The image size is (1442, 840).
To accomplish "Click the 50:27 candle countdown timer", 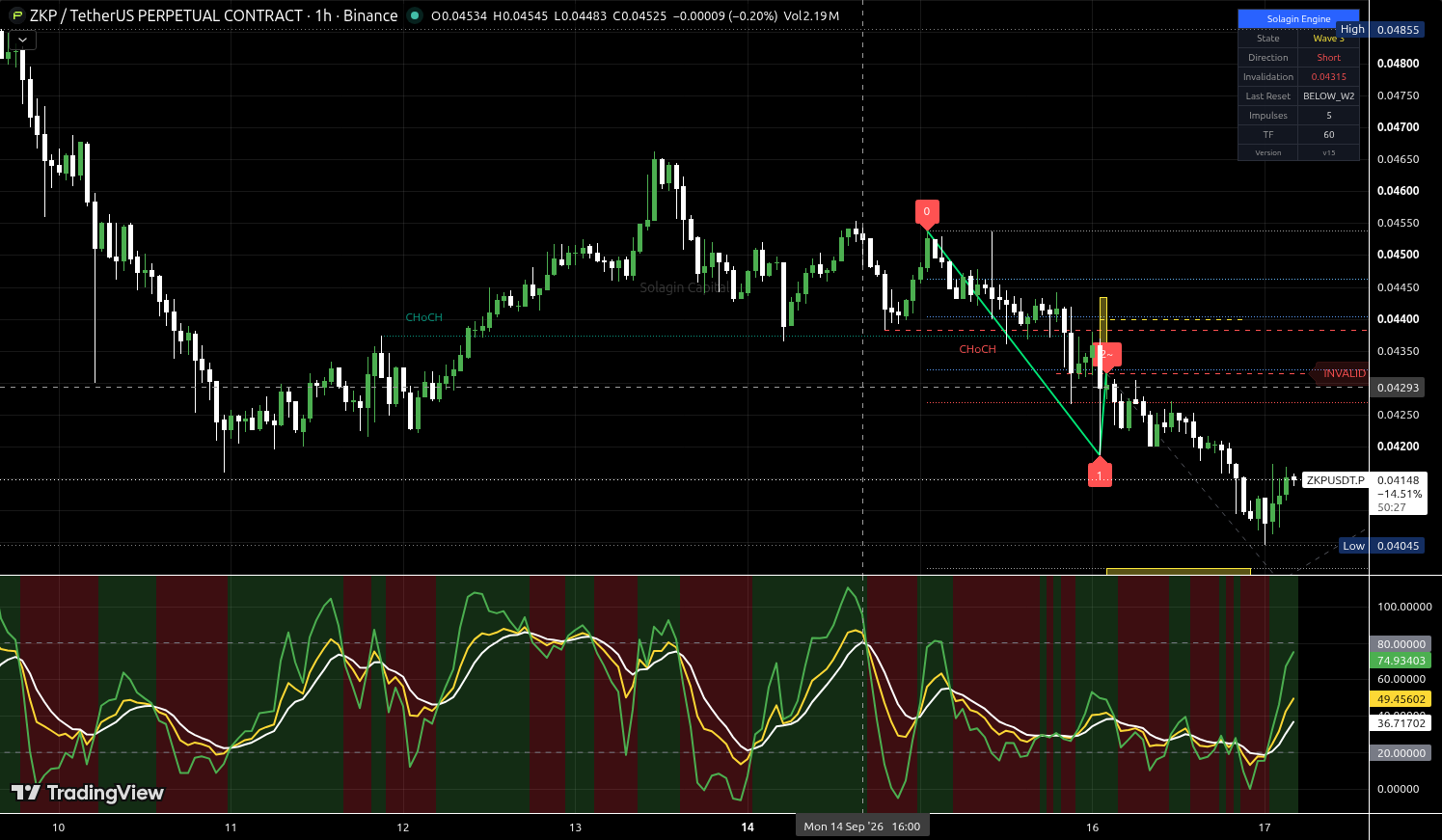I will point(1392,507).
